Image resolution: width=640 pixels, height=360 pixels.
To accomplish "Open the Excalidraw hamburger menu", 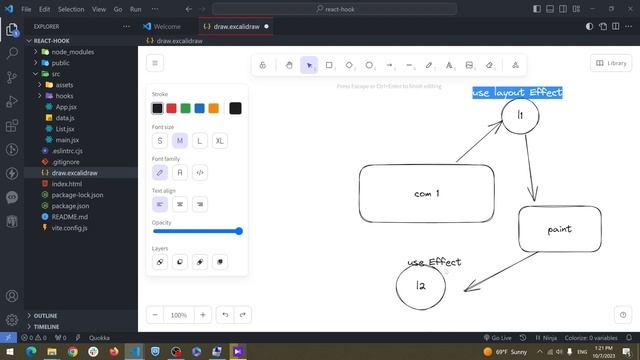I will click(x=155, y=63).
